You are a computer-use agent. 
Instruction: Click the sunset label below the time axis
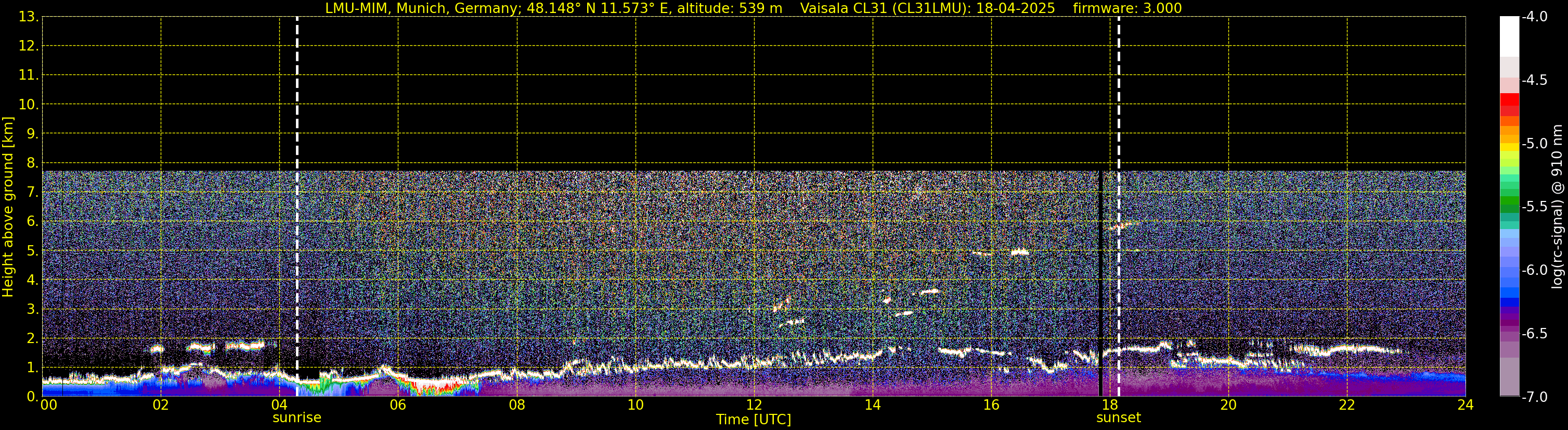(x=1118, y=418)
